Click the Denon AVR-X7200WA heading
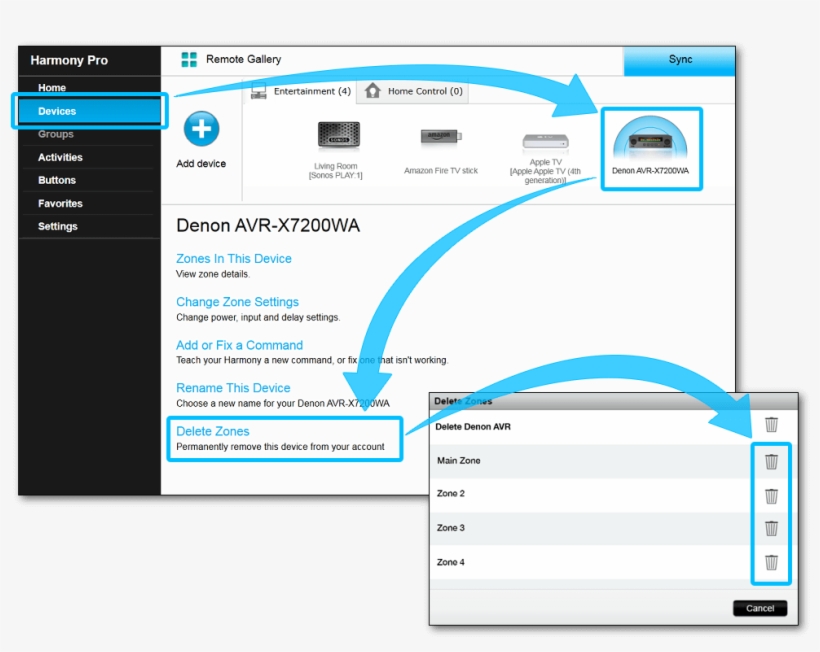The height and width of the screenshot is (652, 820). pyautogui.click(x=268, y=225)
